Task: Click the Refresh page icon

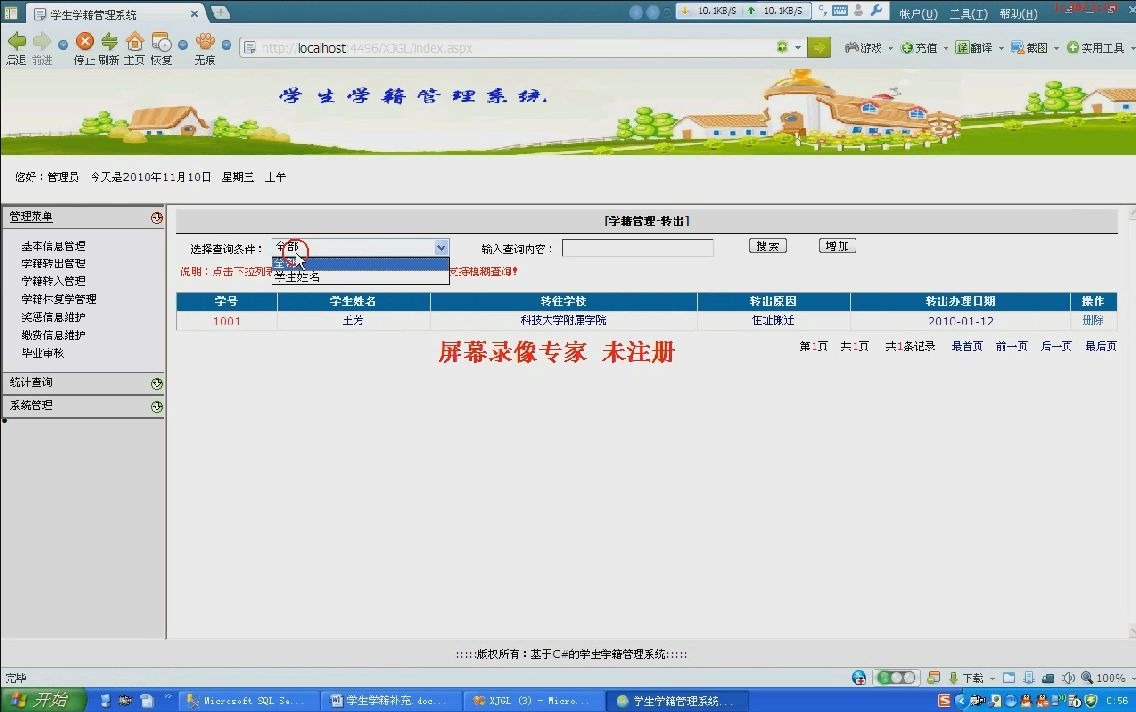Action: point(108,42)
